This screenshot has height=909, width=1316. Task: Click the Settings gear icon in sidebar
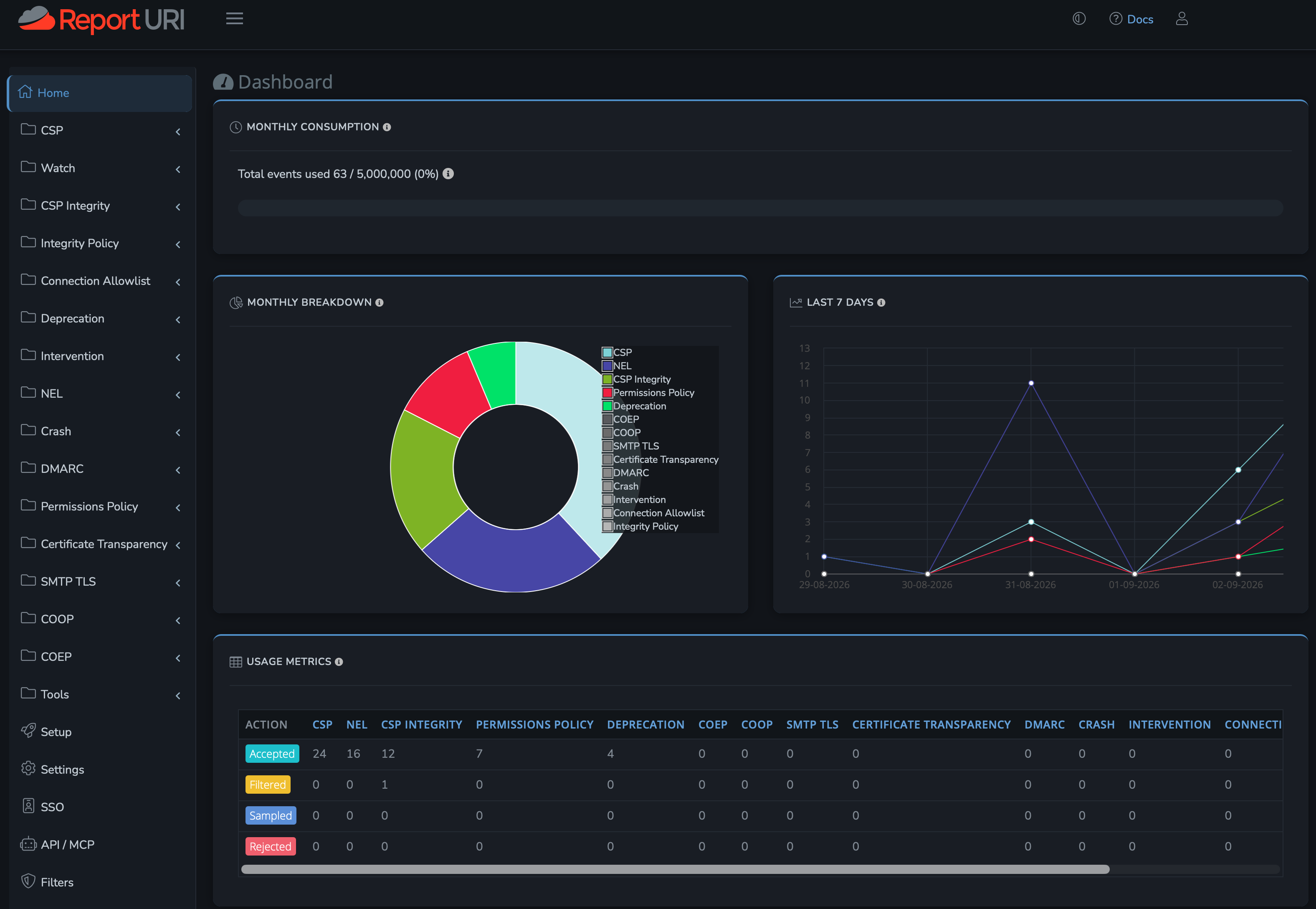click(x=28, y=768)
